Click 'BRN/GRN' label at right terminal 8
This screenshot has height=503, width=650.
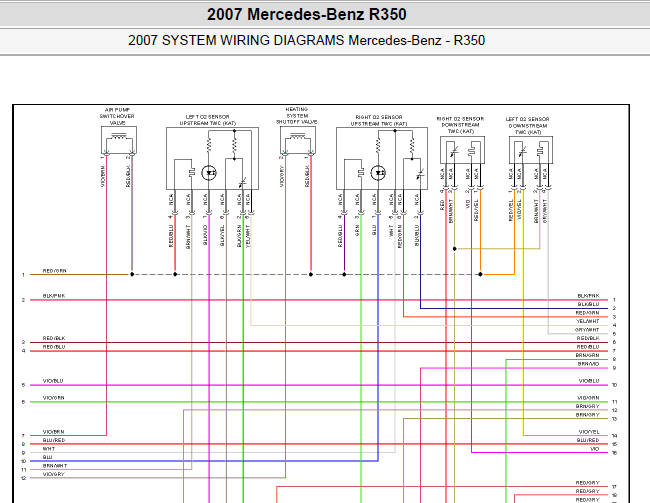point(587,355)
